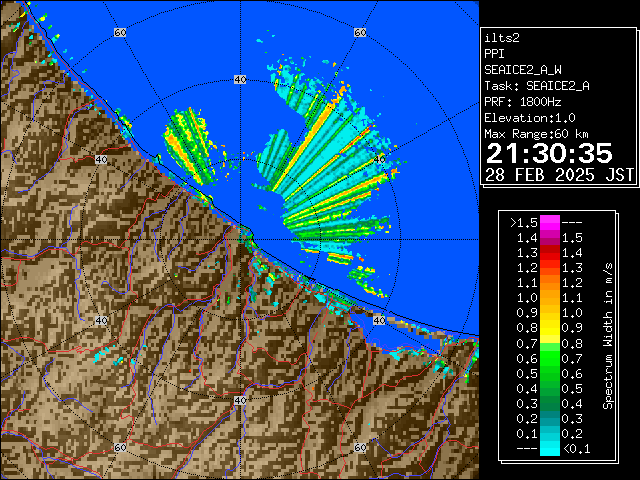Click the 21:30:35 timestamp
The image size is (640, 480).
[549, 153]
